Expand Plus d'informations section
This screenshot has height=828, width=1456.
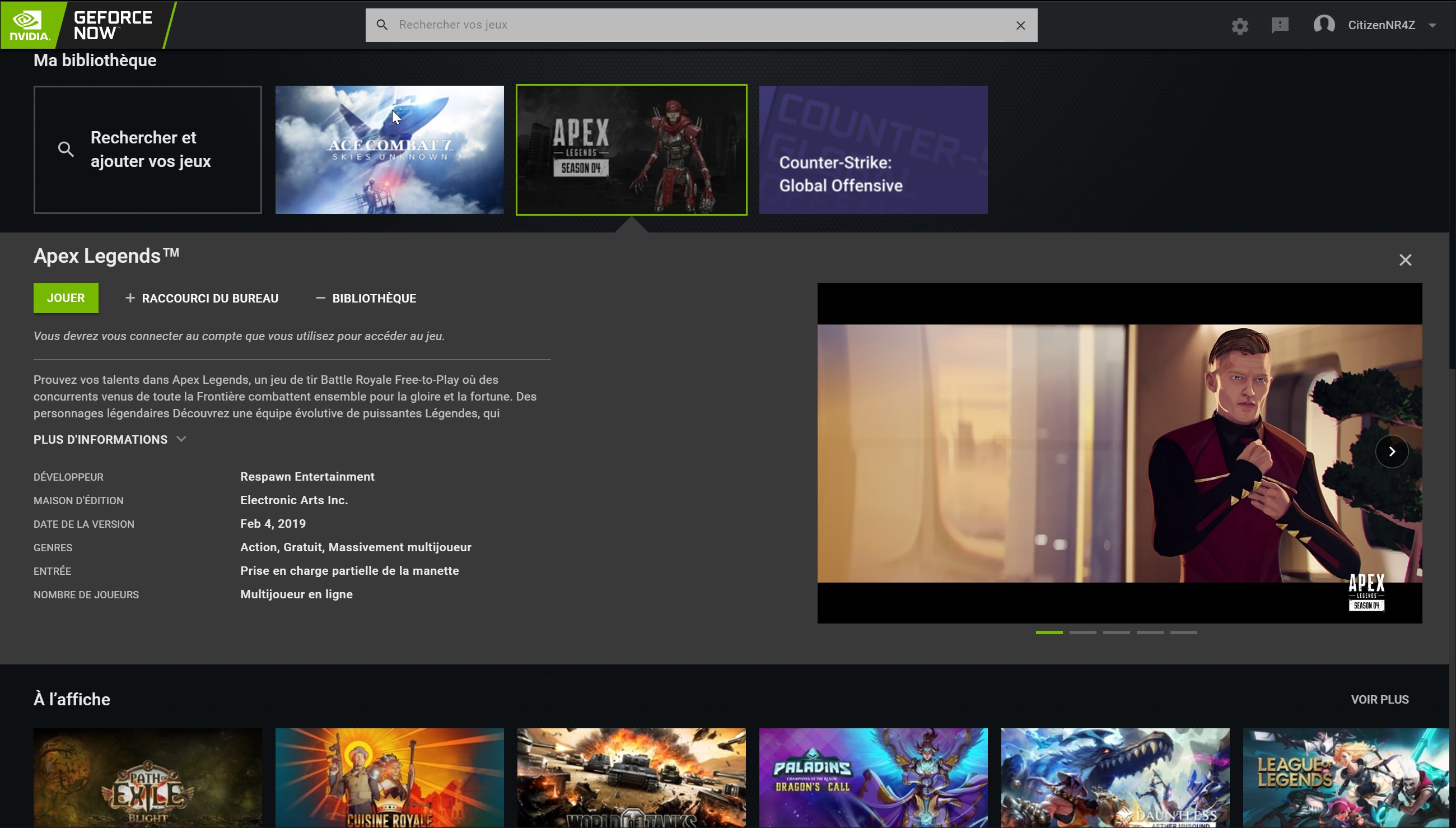tap(110, 439)
